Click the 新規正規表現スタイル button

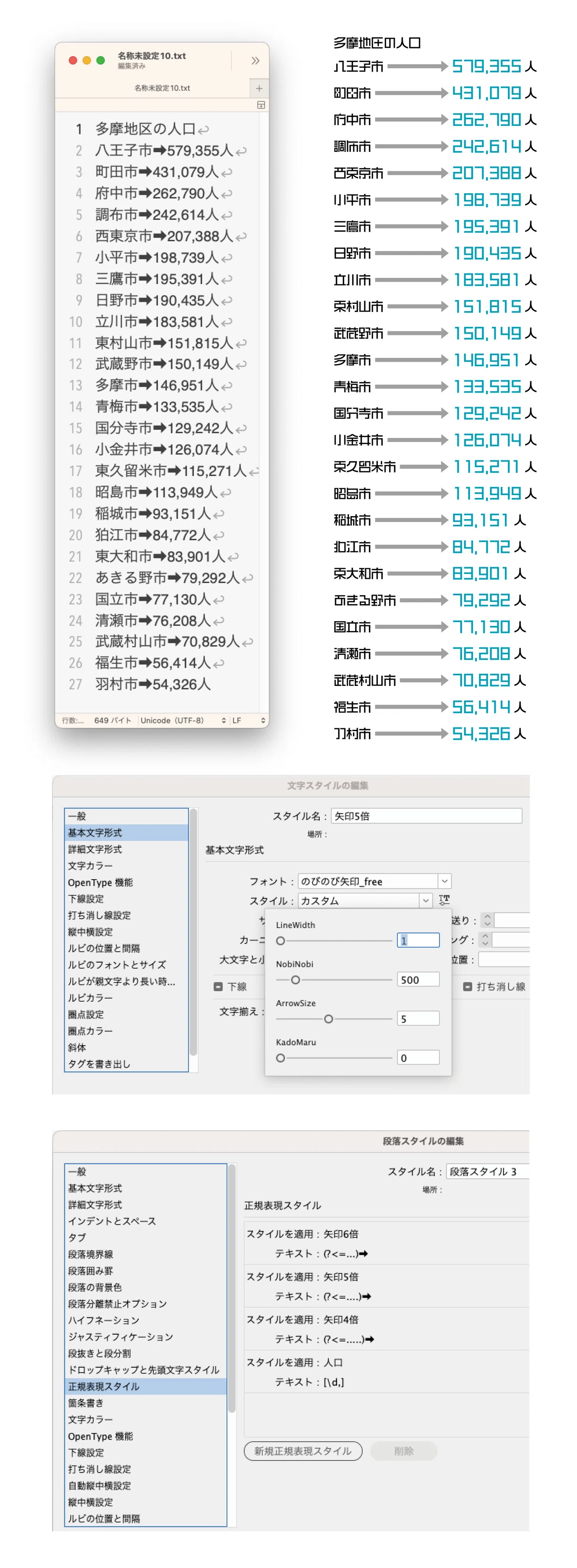pos(303,1451)
